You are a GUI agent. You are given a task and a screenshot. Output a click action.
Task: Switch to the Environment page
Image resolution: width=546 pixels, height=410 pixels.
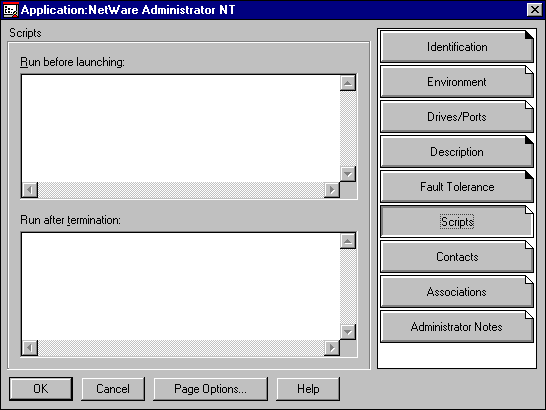[x=457, y=82]
